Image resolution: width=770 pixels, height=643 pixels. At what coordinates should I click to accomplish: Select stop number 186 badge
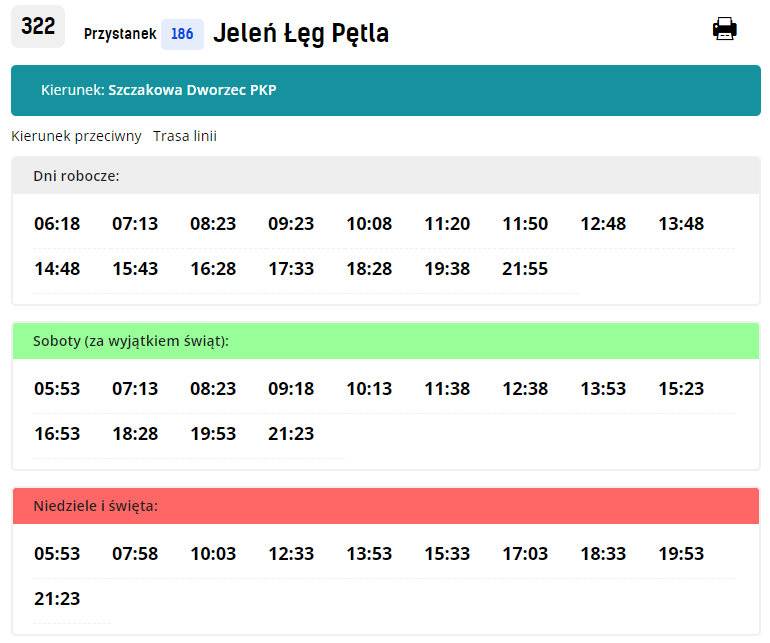182,34
